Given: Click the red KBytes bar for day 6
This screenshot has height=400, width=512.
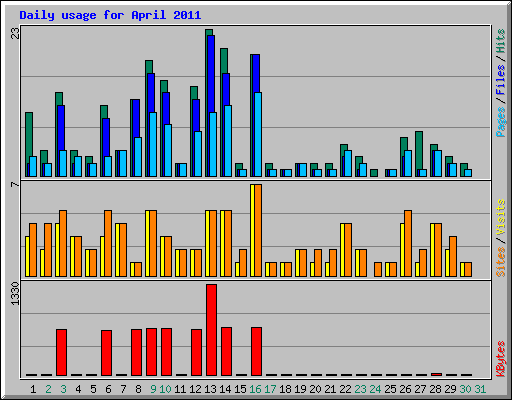Looking at the screenshot, I should 106,353.
